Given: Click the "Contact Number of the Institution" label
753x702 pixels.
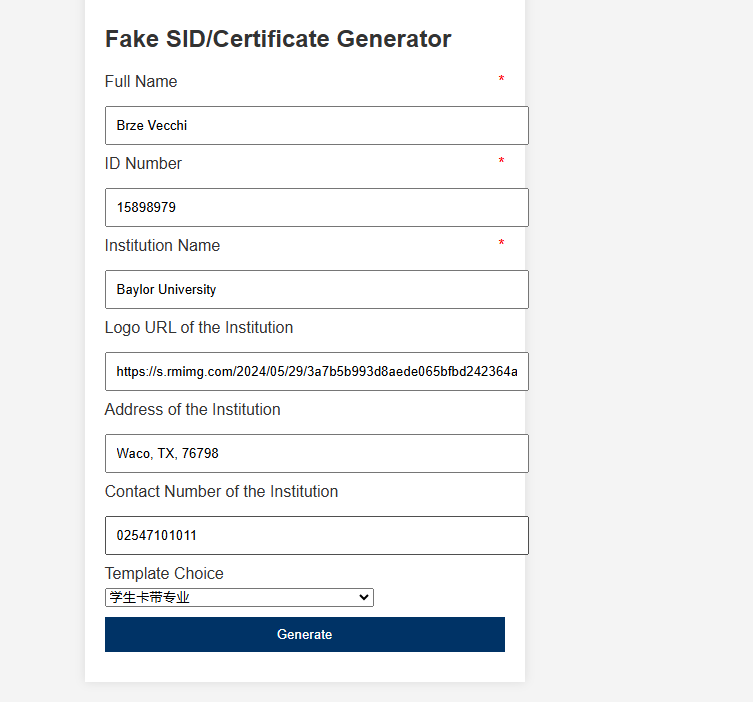Looking at the screenshot, I should tap(221, 492).
